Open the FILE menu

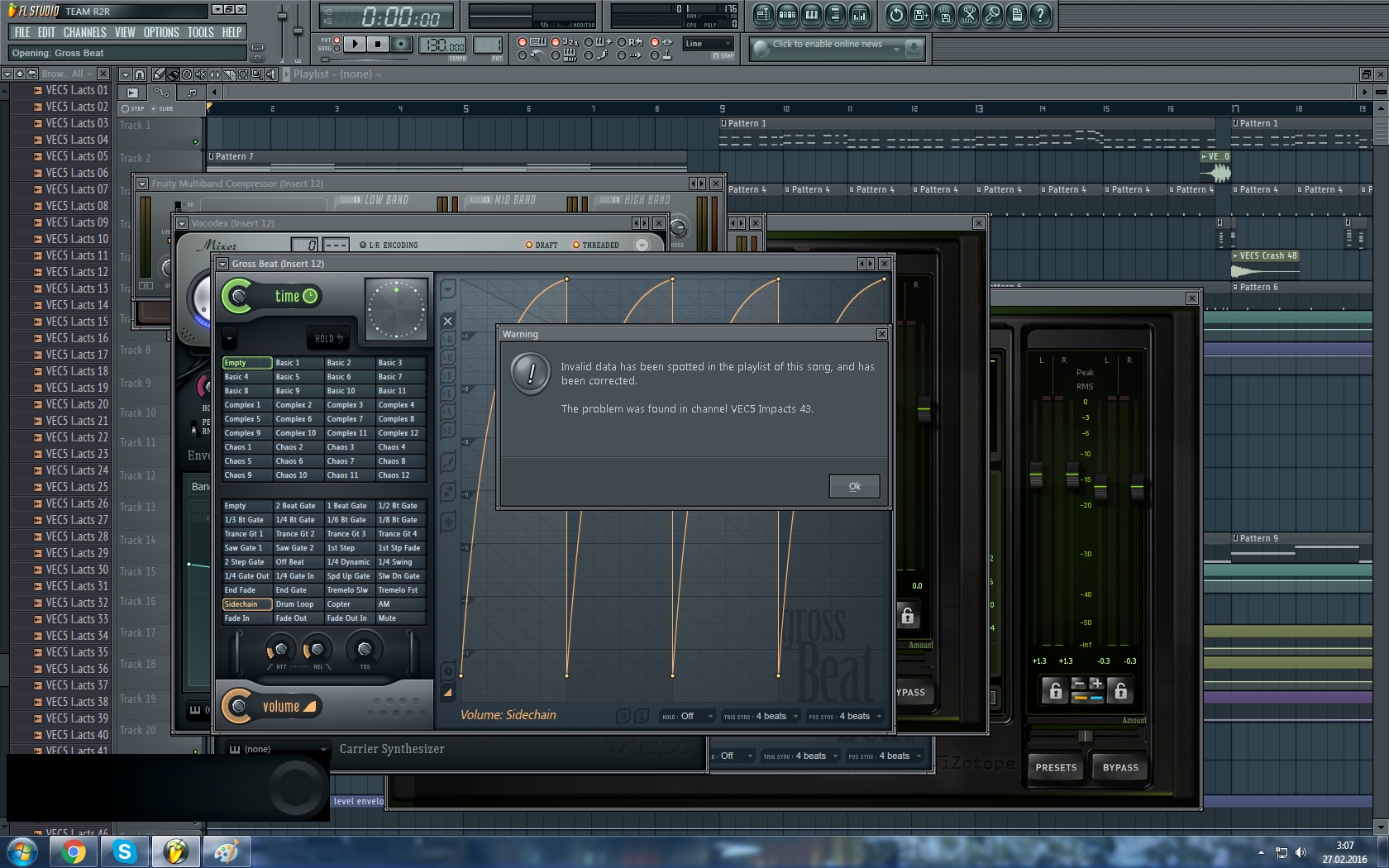click(22, 32)
